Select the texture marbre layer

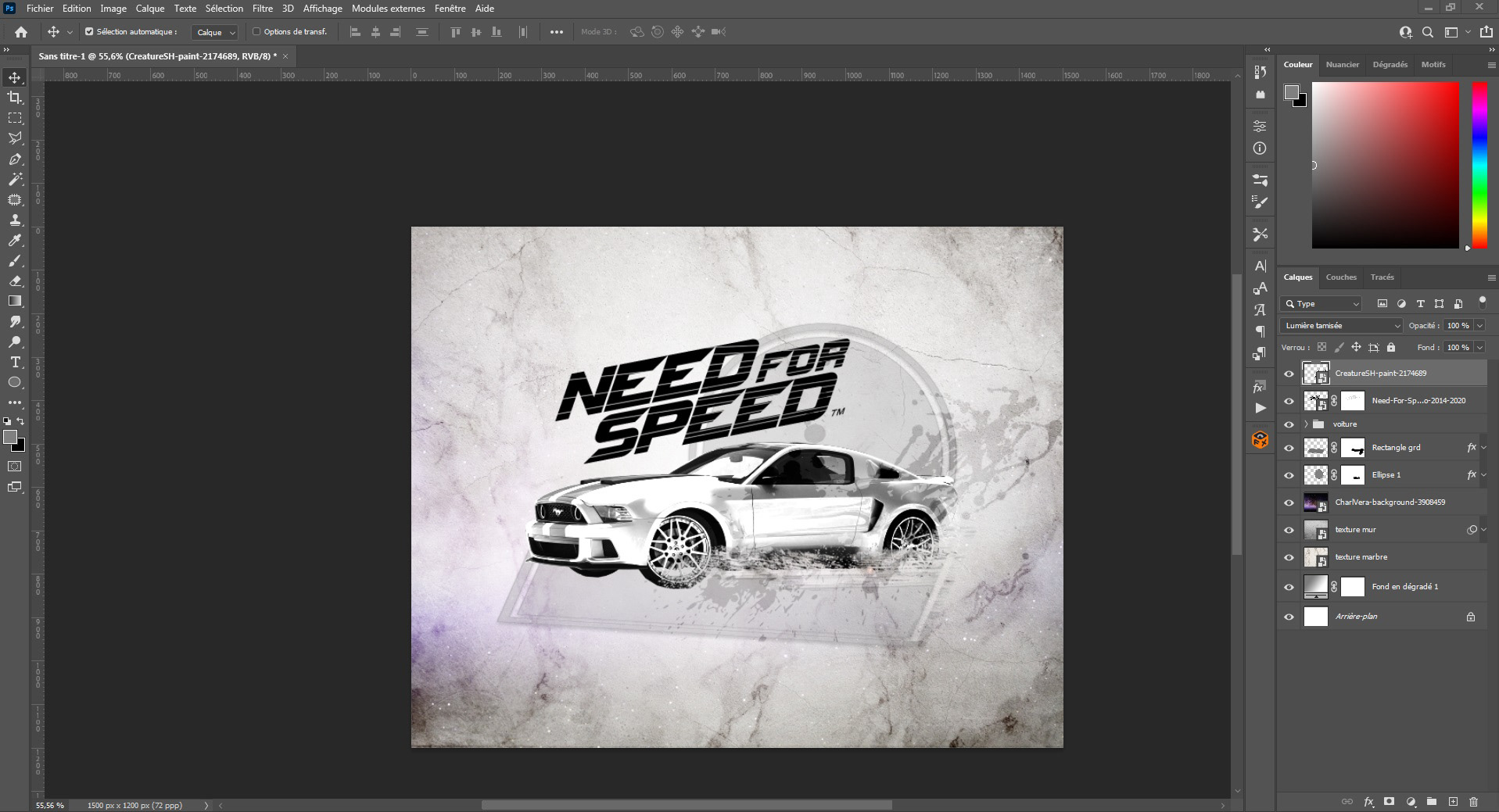point(1382,557)
